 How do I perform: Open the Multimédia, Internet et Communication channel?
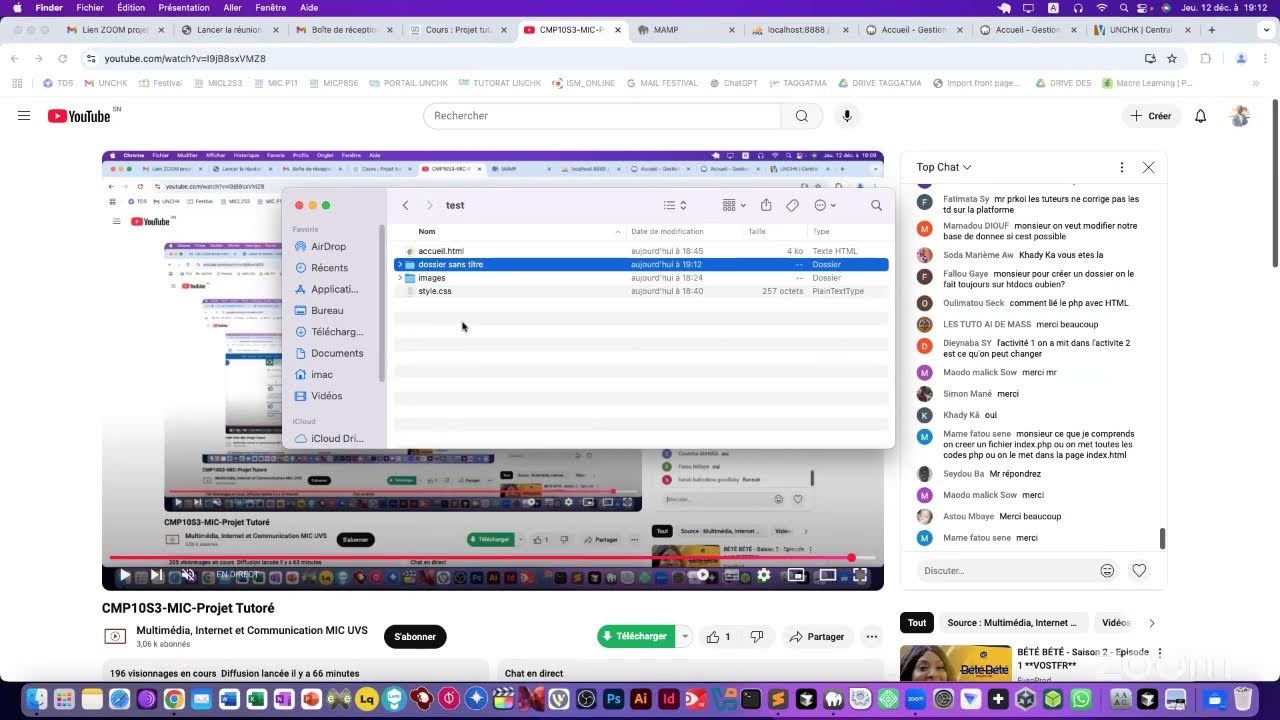tap(252, 631)
